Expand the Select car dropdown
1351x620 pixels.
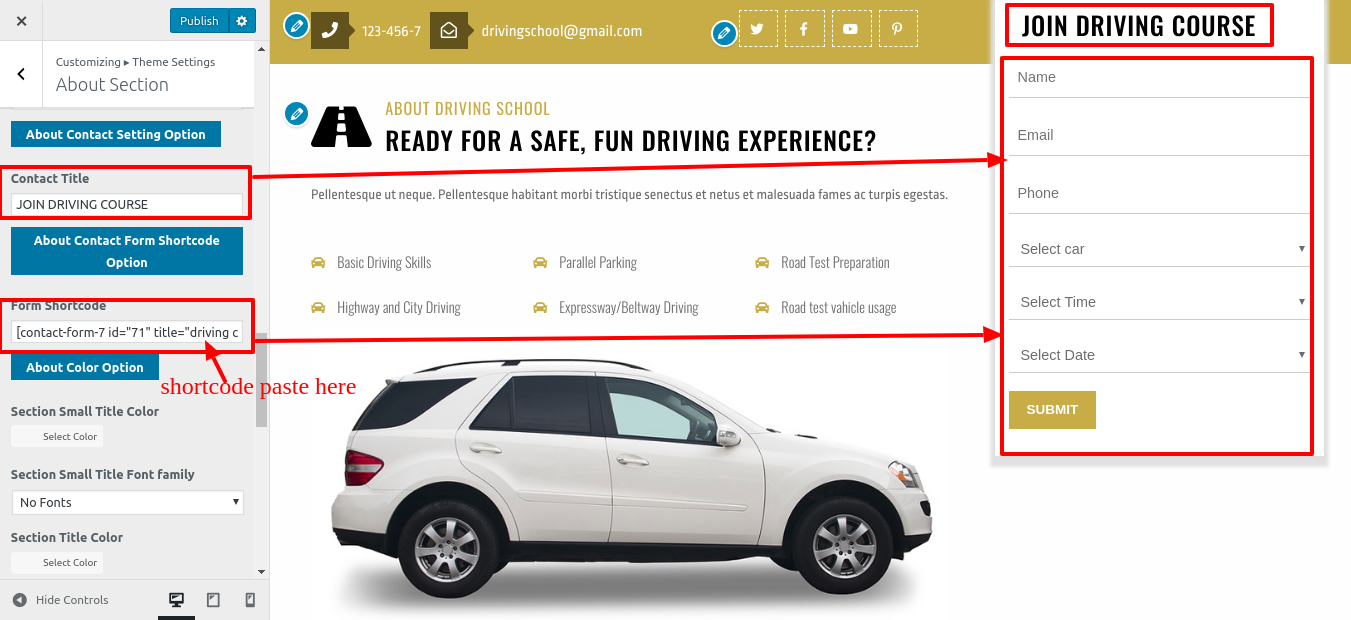(1159, 249)
